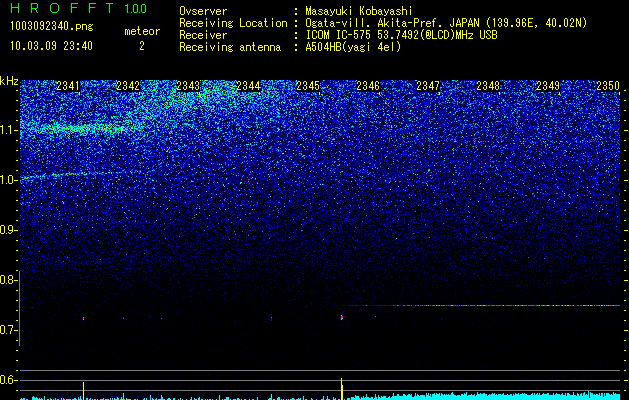The width and height of the screenshot is (629, 400).
Task: Click the yellow spike near 2341
Action: (x=83, y=391)
